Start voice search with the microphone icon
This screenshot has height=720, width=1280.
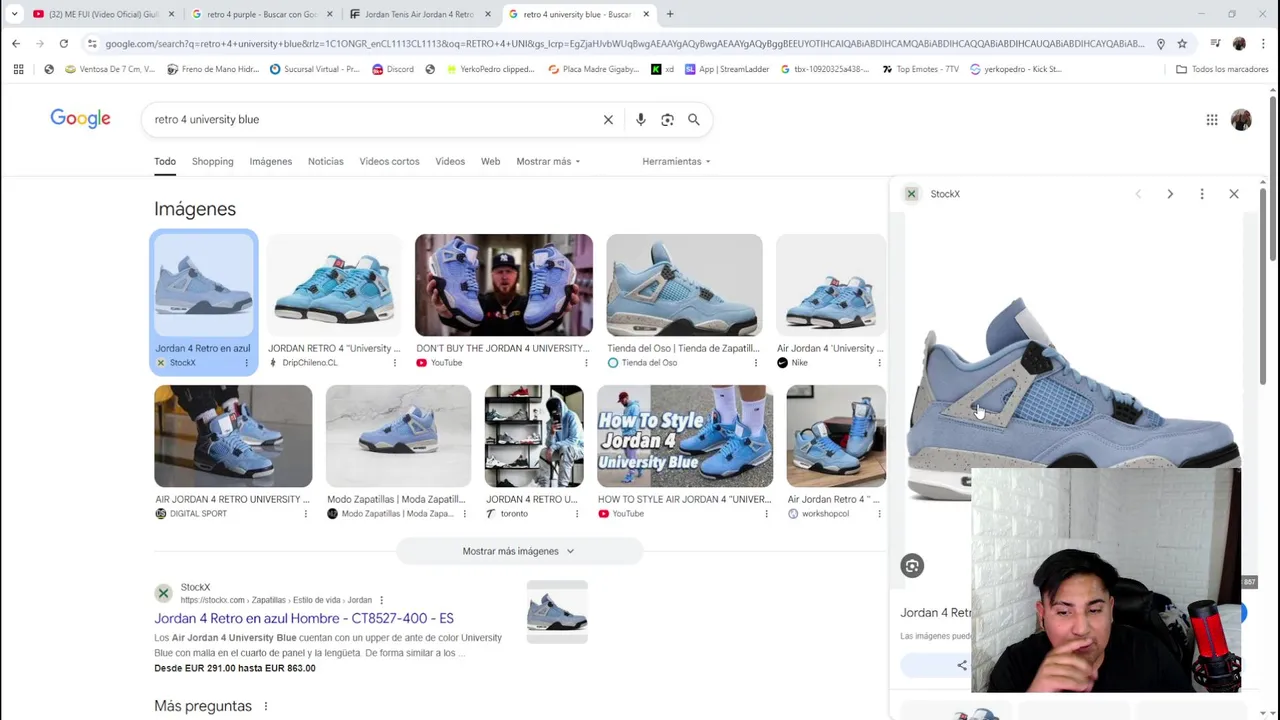641,119
